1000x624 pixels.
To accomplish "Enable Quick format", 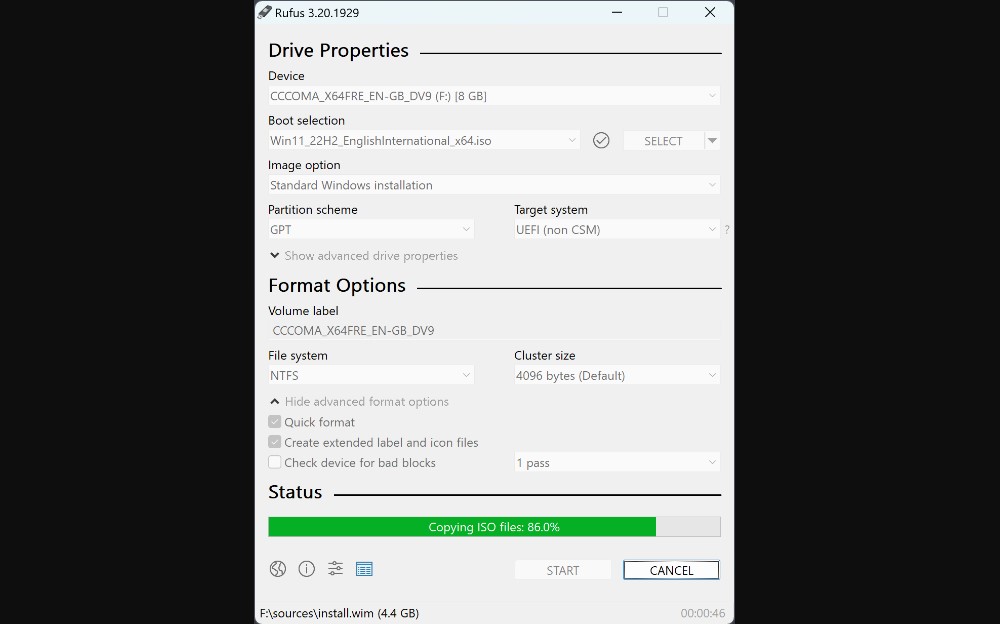I will point(275,421).
